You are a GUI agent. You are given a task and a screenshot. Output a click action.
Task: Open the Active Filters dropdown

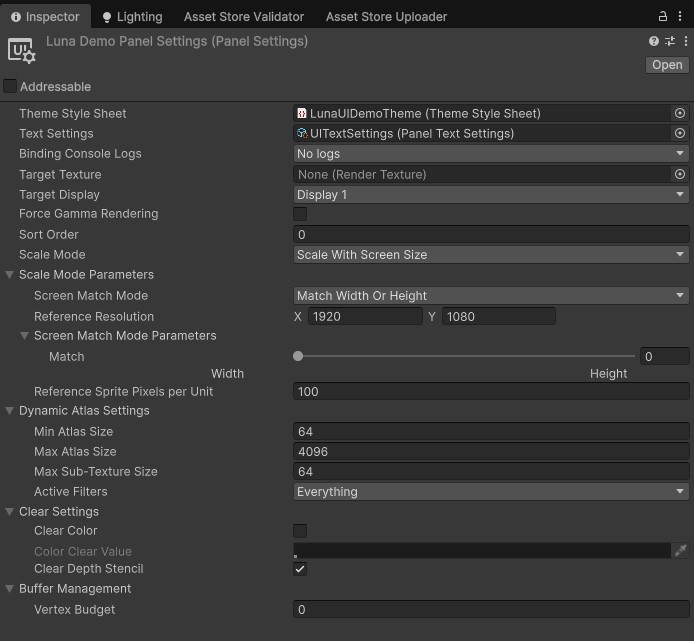pos(491,491)
